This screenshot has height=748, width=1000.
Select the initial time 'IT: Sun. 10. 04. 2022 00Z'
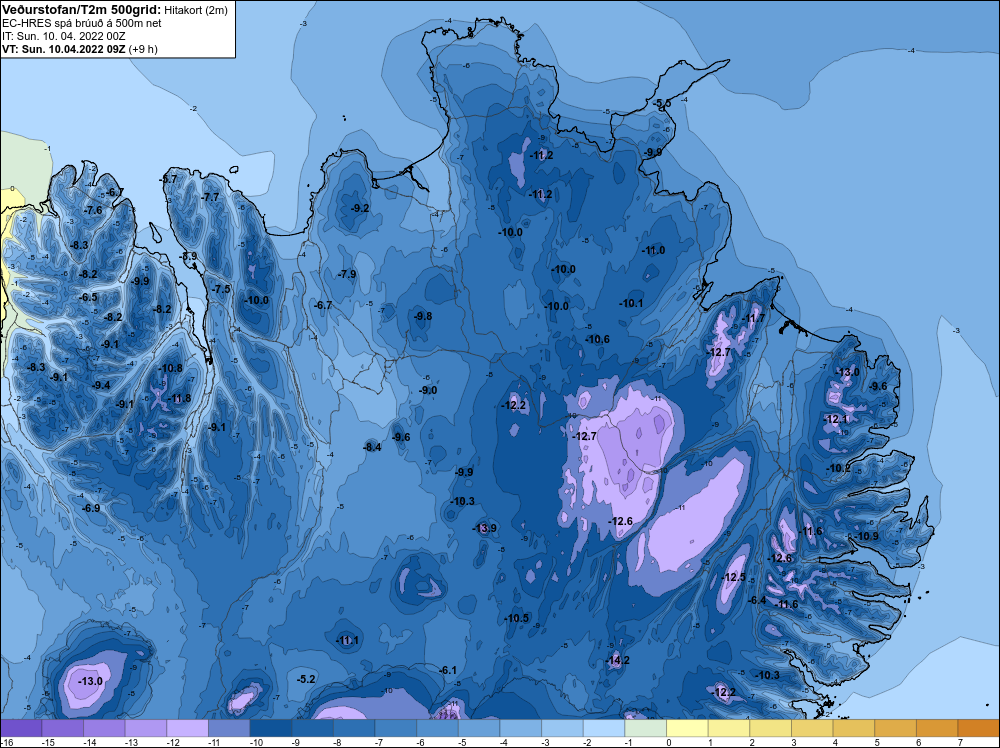[x=64, y=36]
